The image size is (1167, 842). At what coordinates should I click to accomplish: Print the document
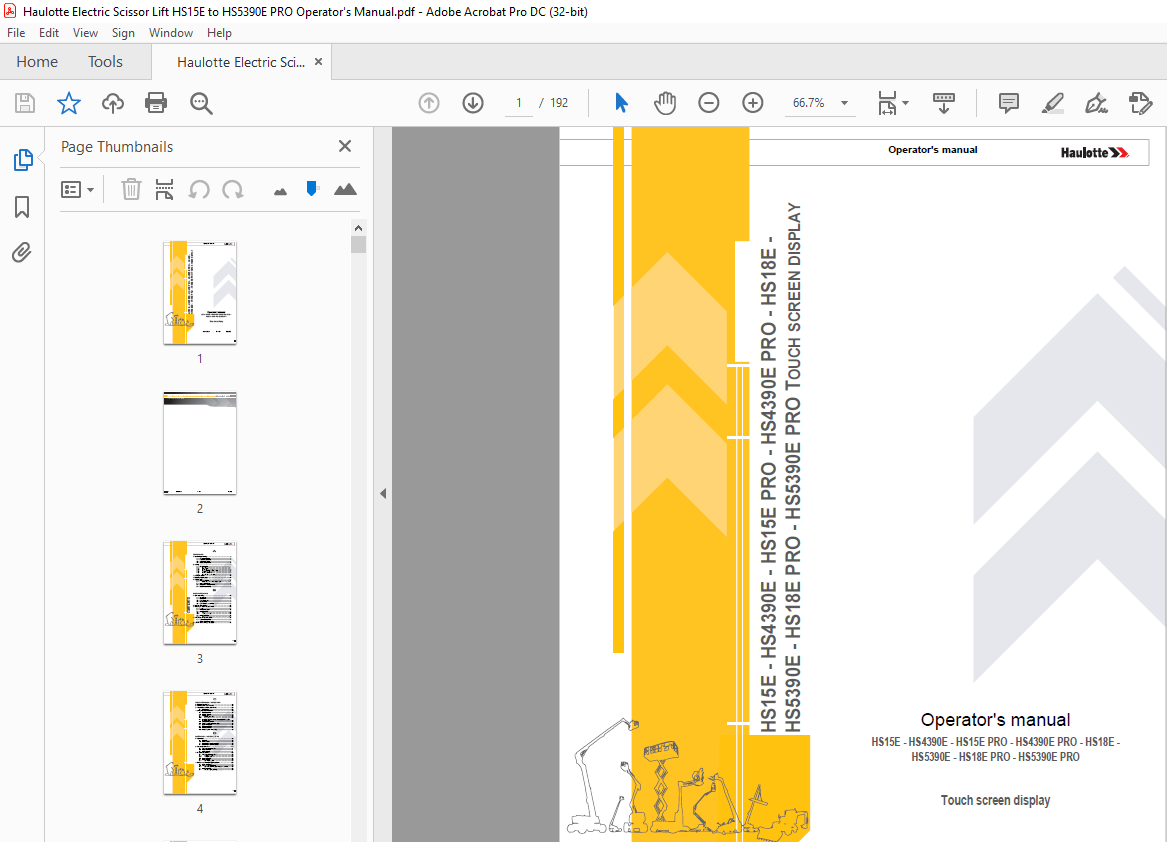(x=156, y=103)
